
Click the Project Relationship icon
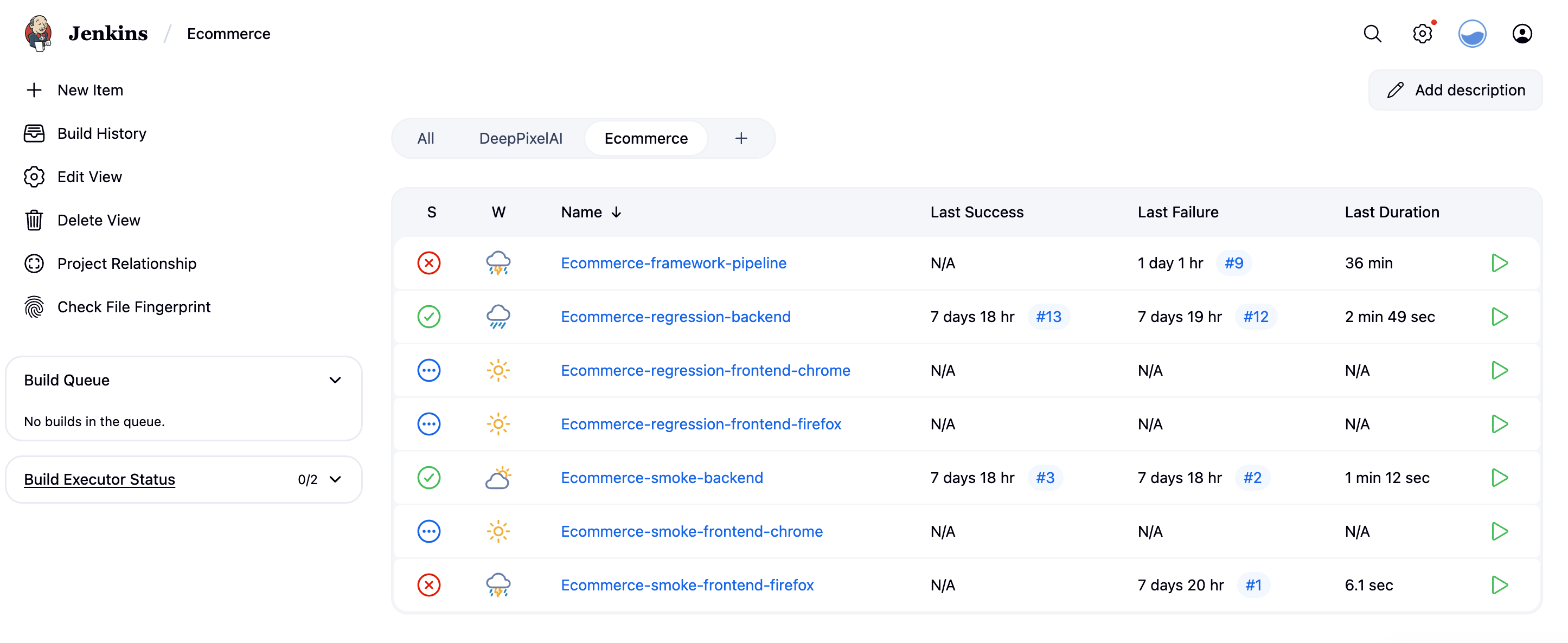[x=34, y=263]
